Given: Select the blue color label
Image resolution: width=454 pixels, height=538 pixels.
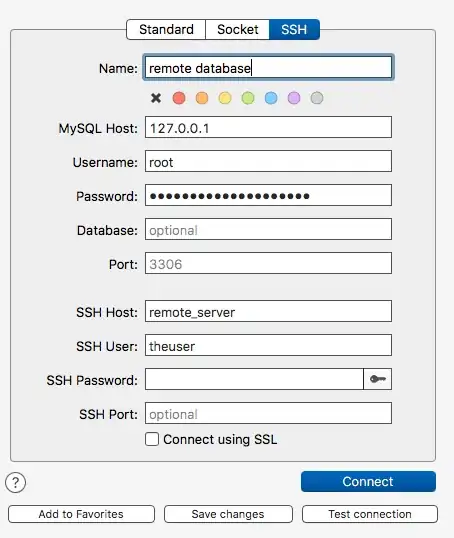Looking at the screenshot, I should [271, 98].
